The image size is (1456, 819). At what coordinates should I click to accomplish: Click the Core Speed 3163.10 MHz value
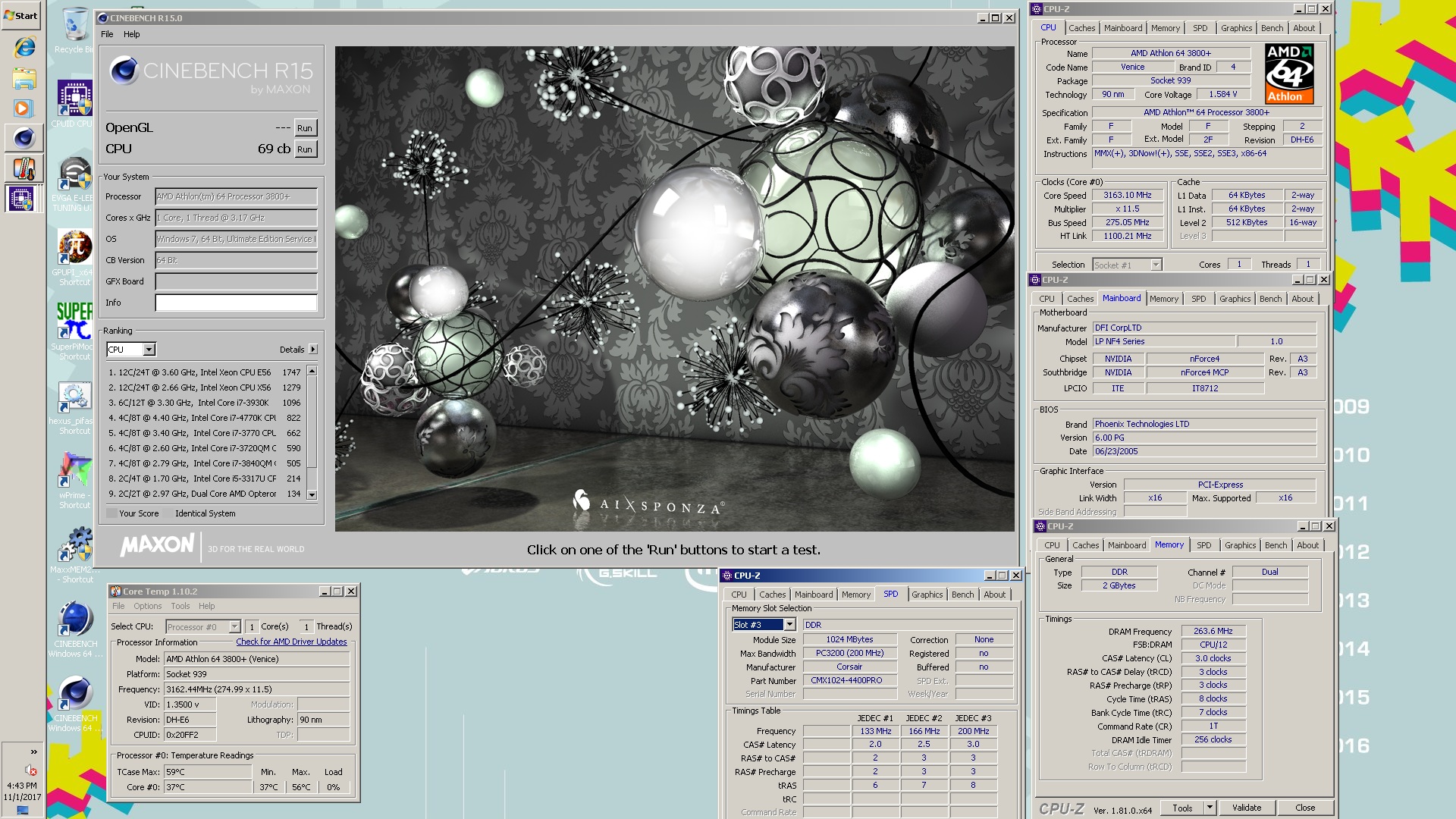[x=1127, y=195]
